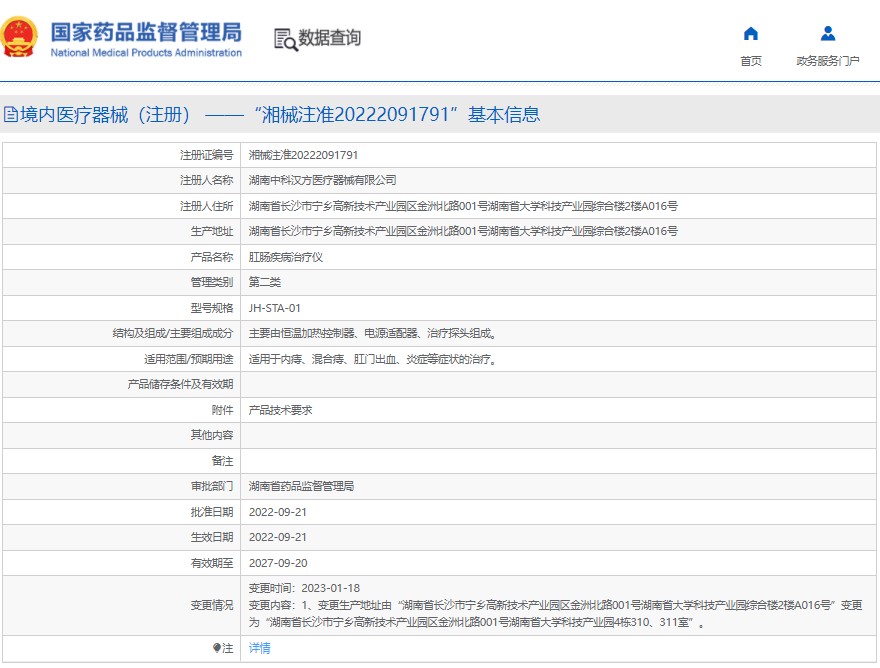Select the 审批部门 row label
880x668 pixels.
coord(212,486)
